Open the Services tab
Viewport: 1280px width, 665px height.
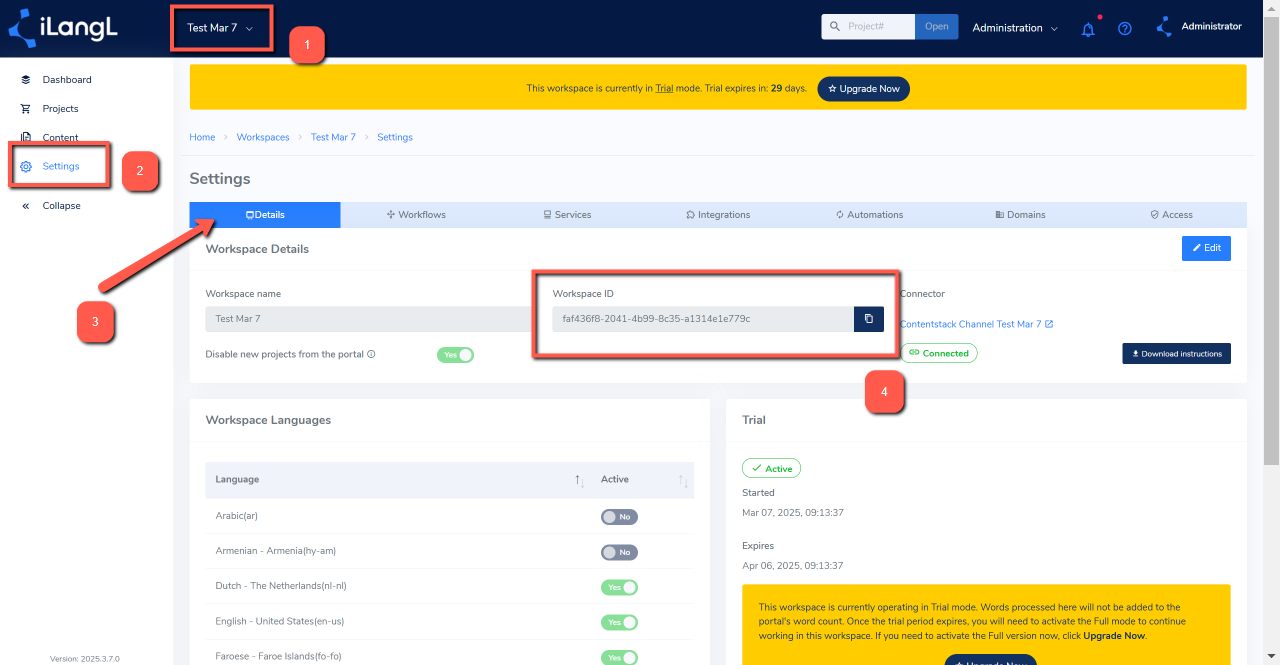tap(567, 215)
